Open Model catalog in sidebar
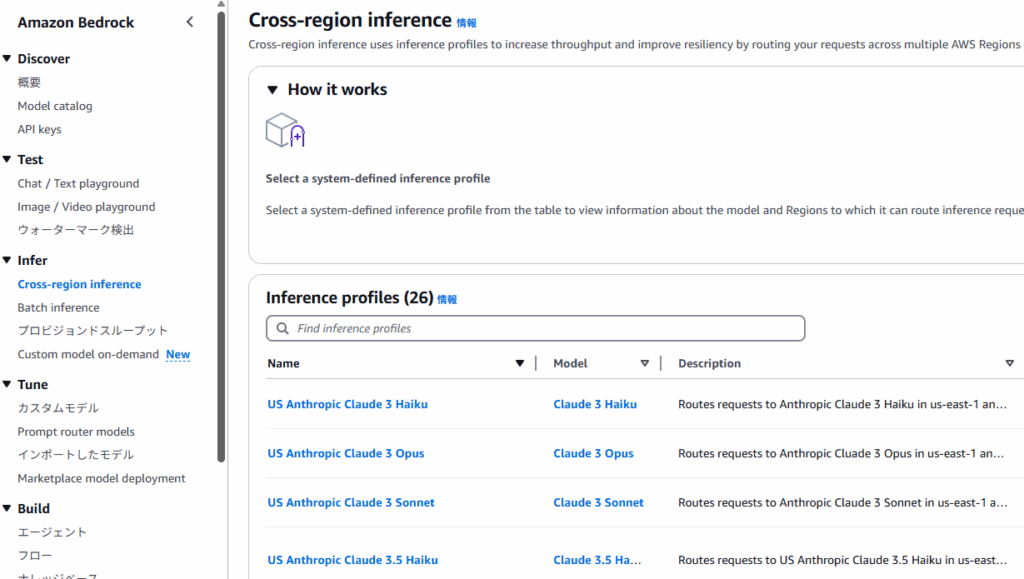Viewport: 1024px width, 579px height. coord(55,106)
